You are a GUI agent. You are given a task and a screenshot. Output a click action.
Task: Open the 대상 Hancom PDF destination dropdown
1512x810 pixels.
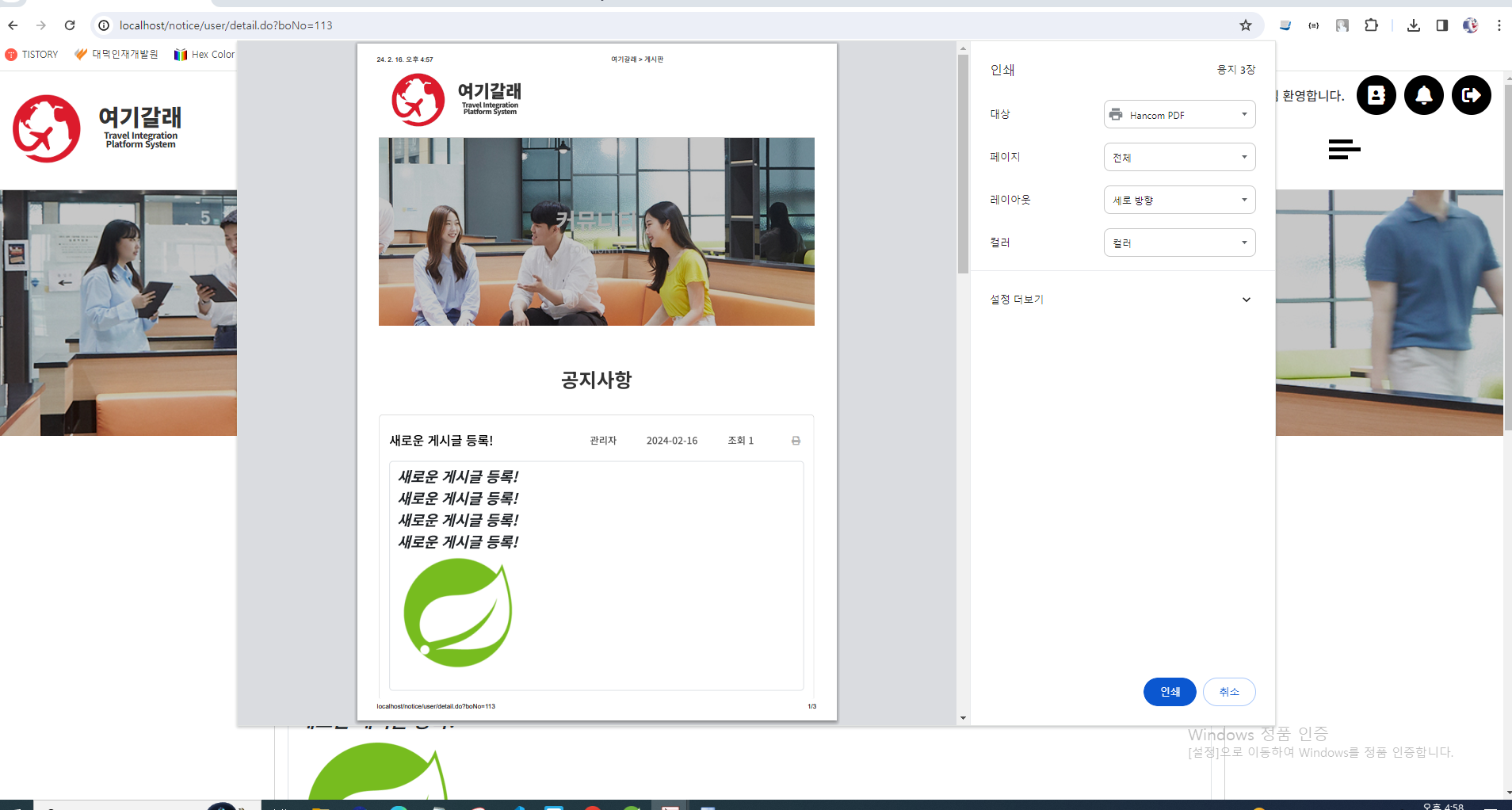(x=1179, y=114)
